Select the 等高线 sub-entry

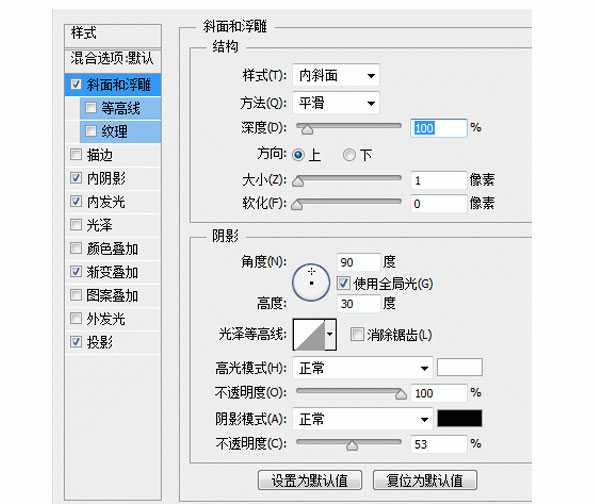120,108
